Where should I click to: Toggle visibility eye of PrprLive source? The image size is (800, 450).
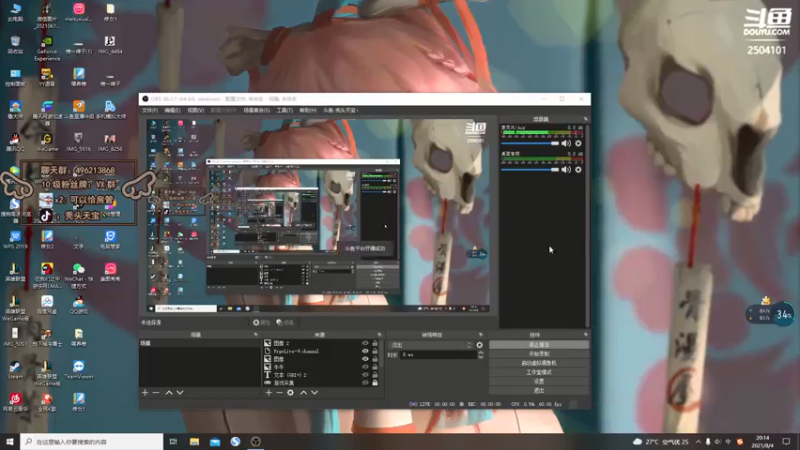[365, 351]
